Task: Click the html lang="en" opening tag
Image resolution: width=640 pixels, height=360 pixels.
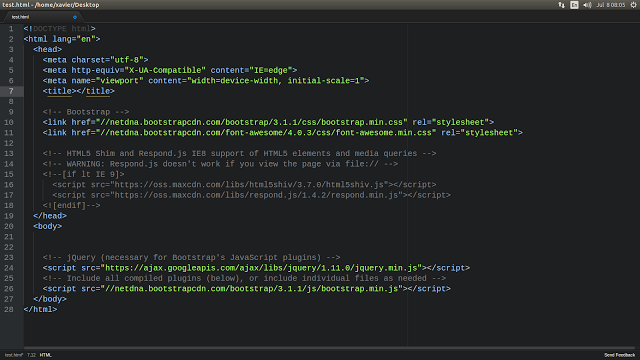Action: 62,39
